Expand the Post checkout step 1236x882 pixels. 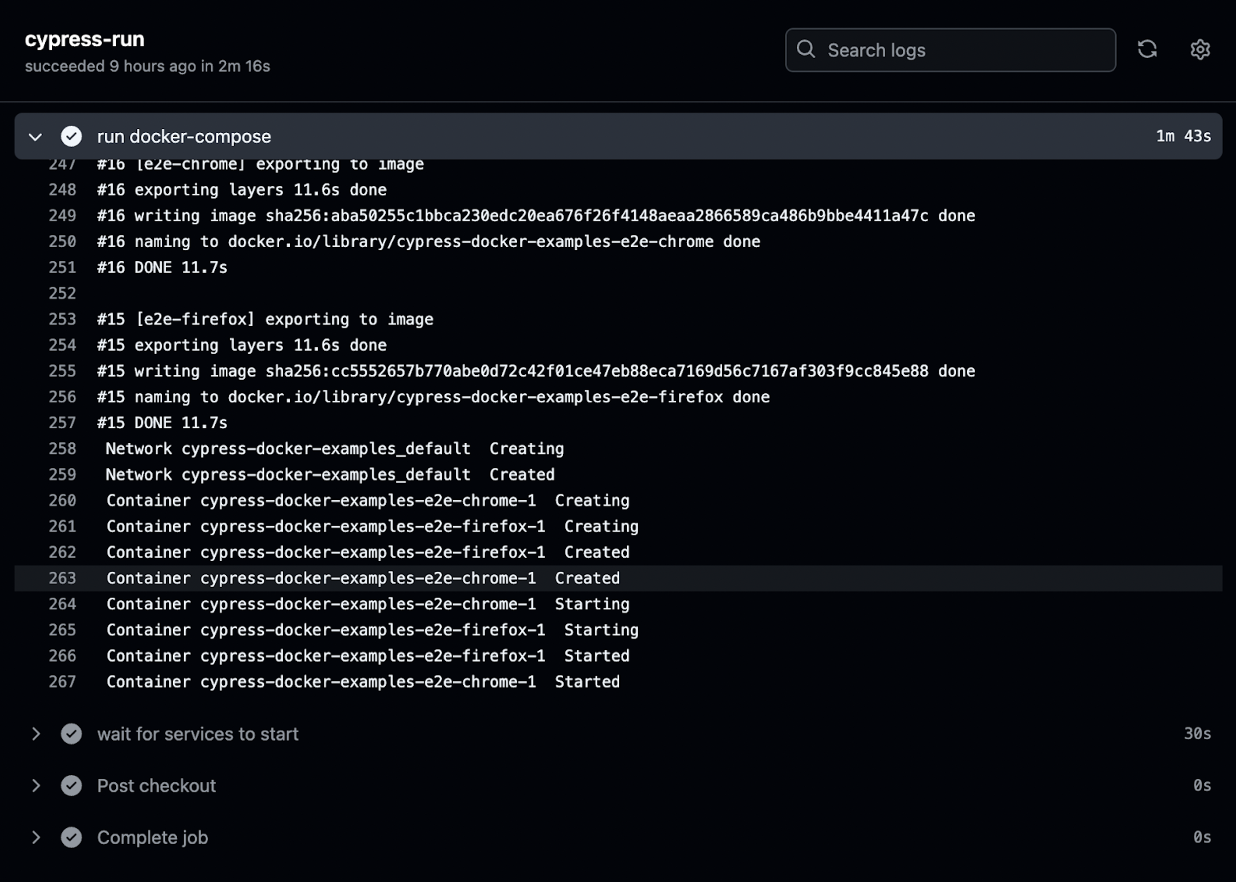click(36, 786)
